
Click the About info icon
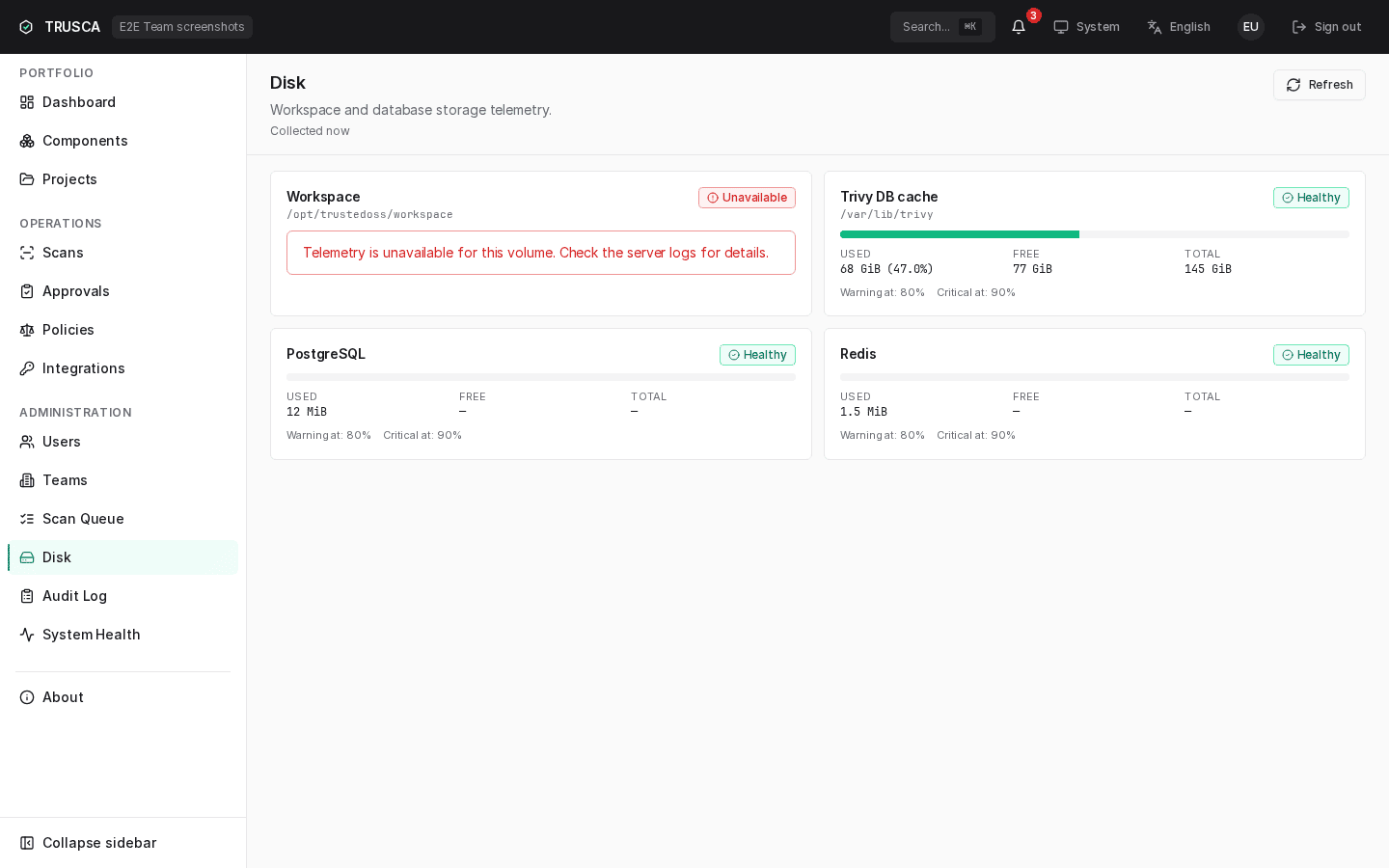[27, 697]
